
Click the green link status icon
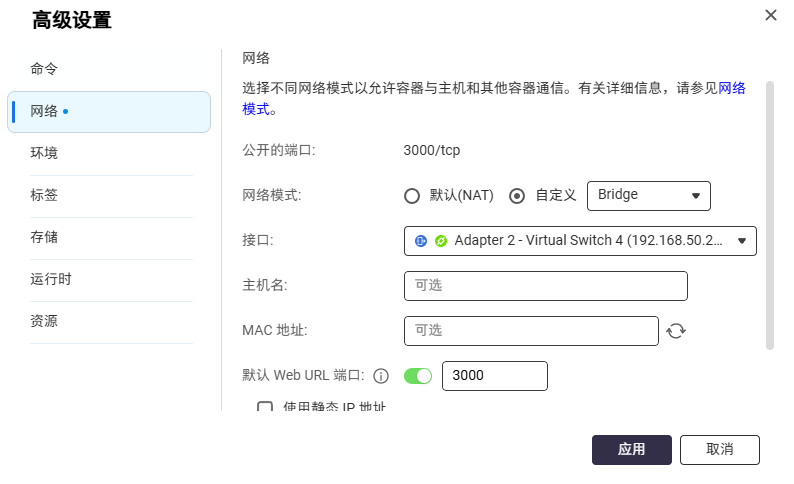[x=441, y=241]
